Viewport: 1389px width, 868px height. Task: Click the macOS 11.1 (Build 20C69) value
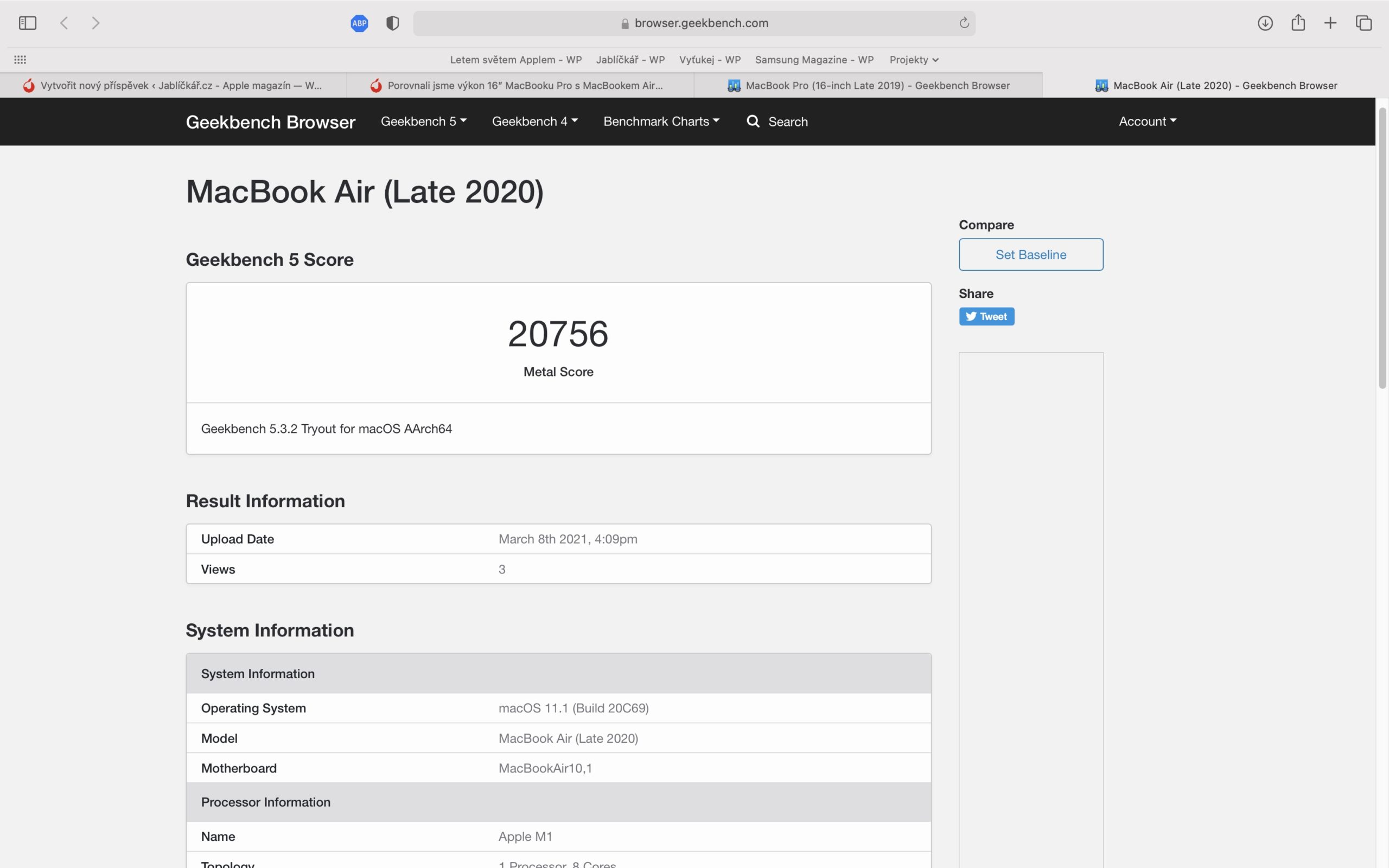[574, 708]
